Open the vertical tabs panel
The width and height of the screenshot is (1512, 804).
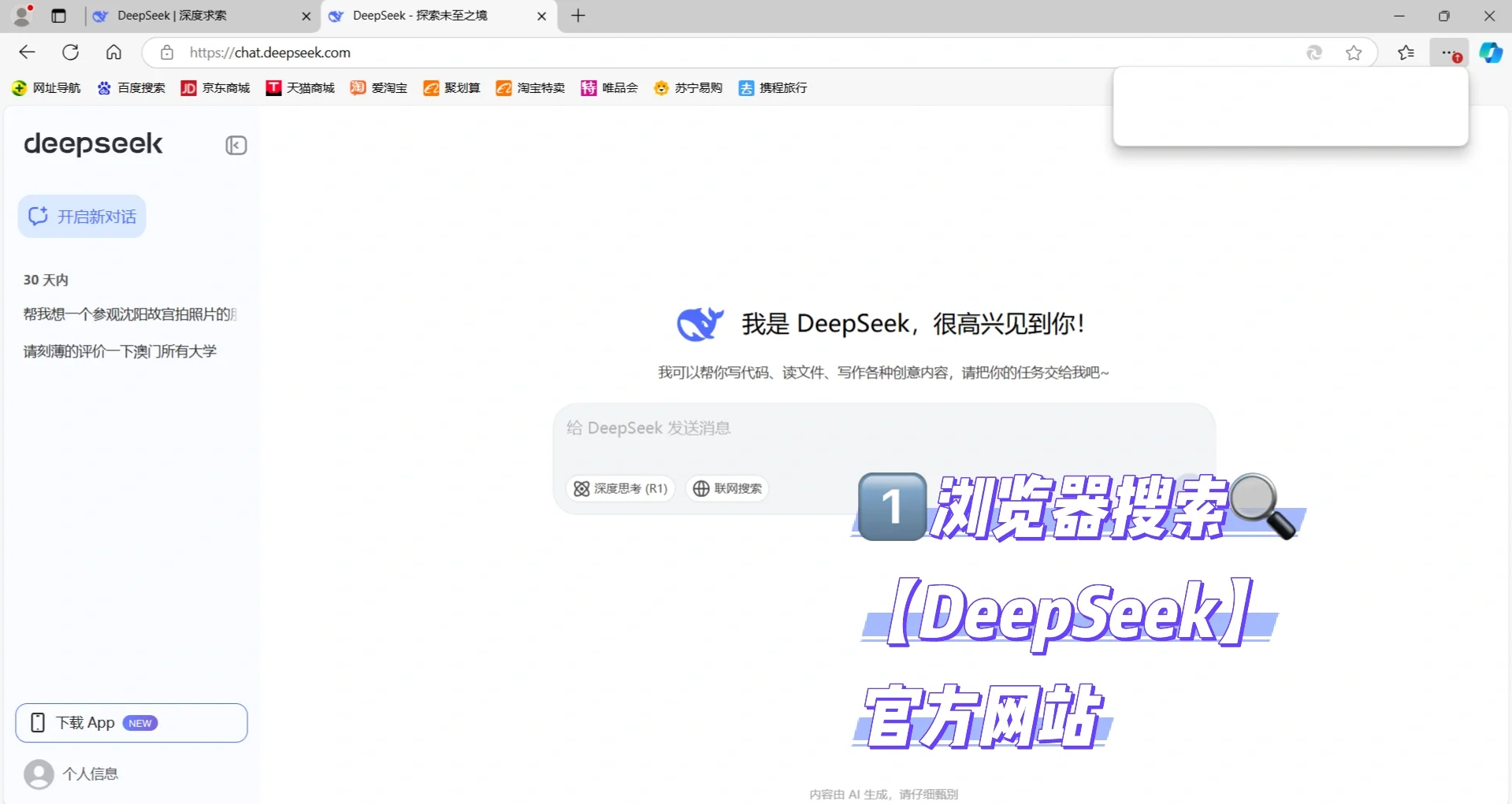(x=58, y=16)
